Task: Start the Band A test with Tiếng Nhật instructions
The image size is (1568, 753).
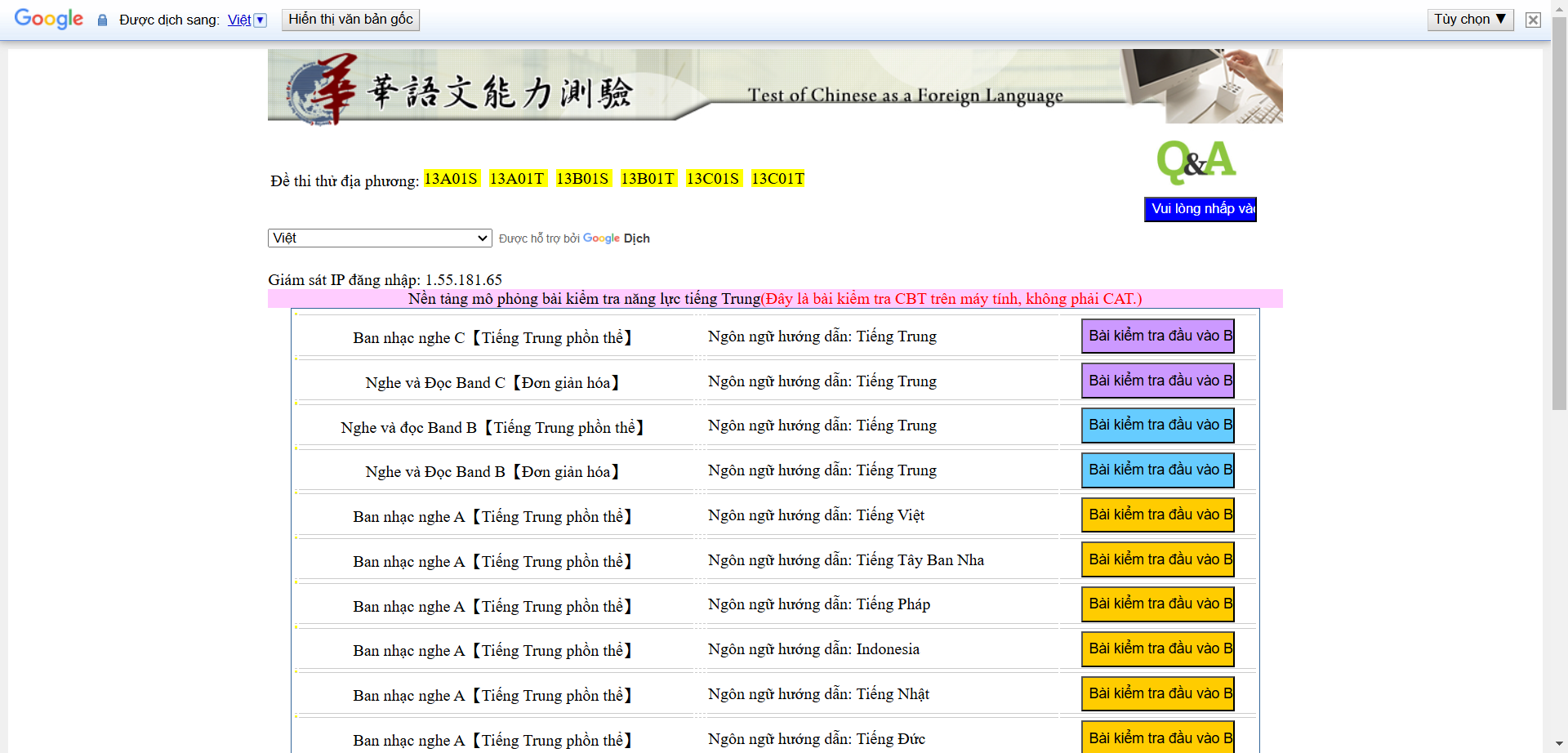Action: pyautogui.click(x=1157, y=693)
